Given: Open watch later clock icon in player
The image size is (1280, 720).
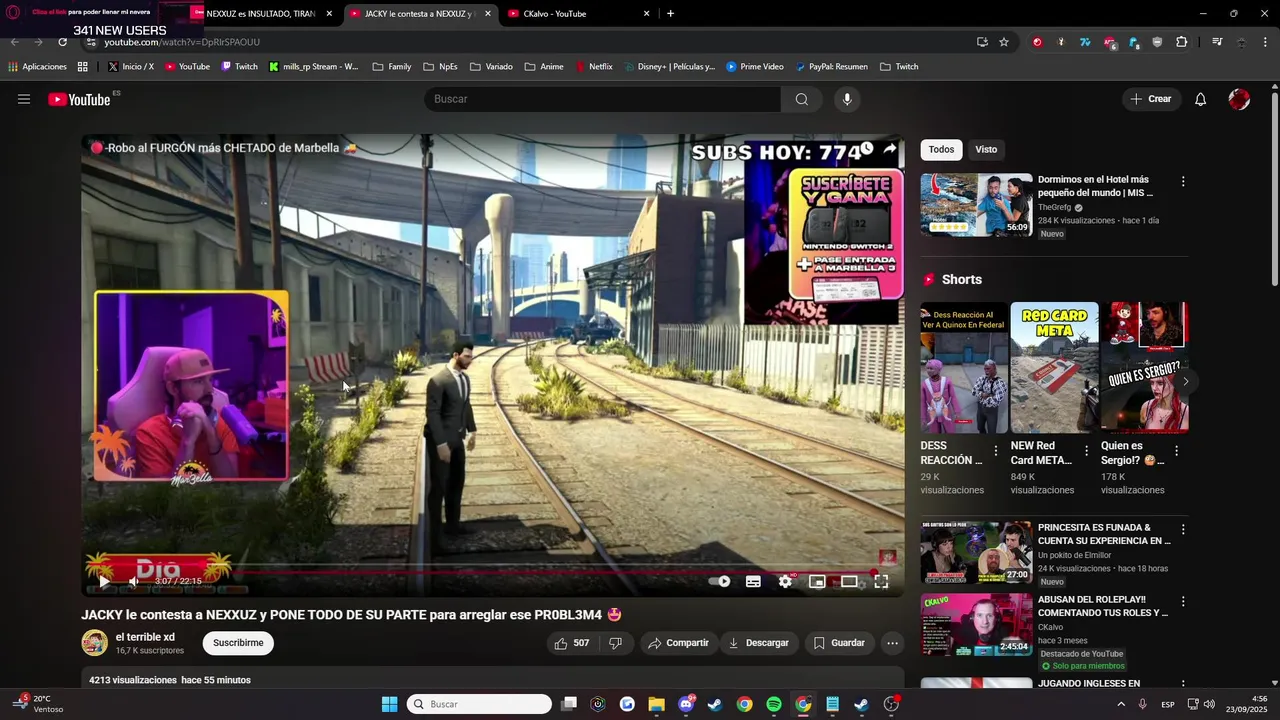Looking at the screenshot, I should (867, 149).
